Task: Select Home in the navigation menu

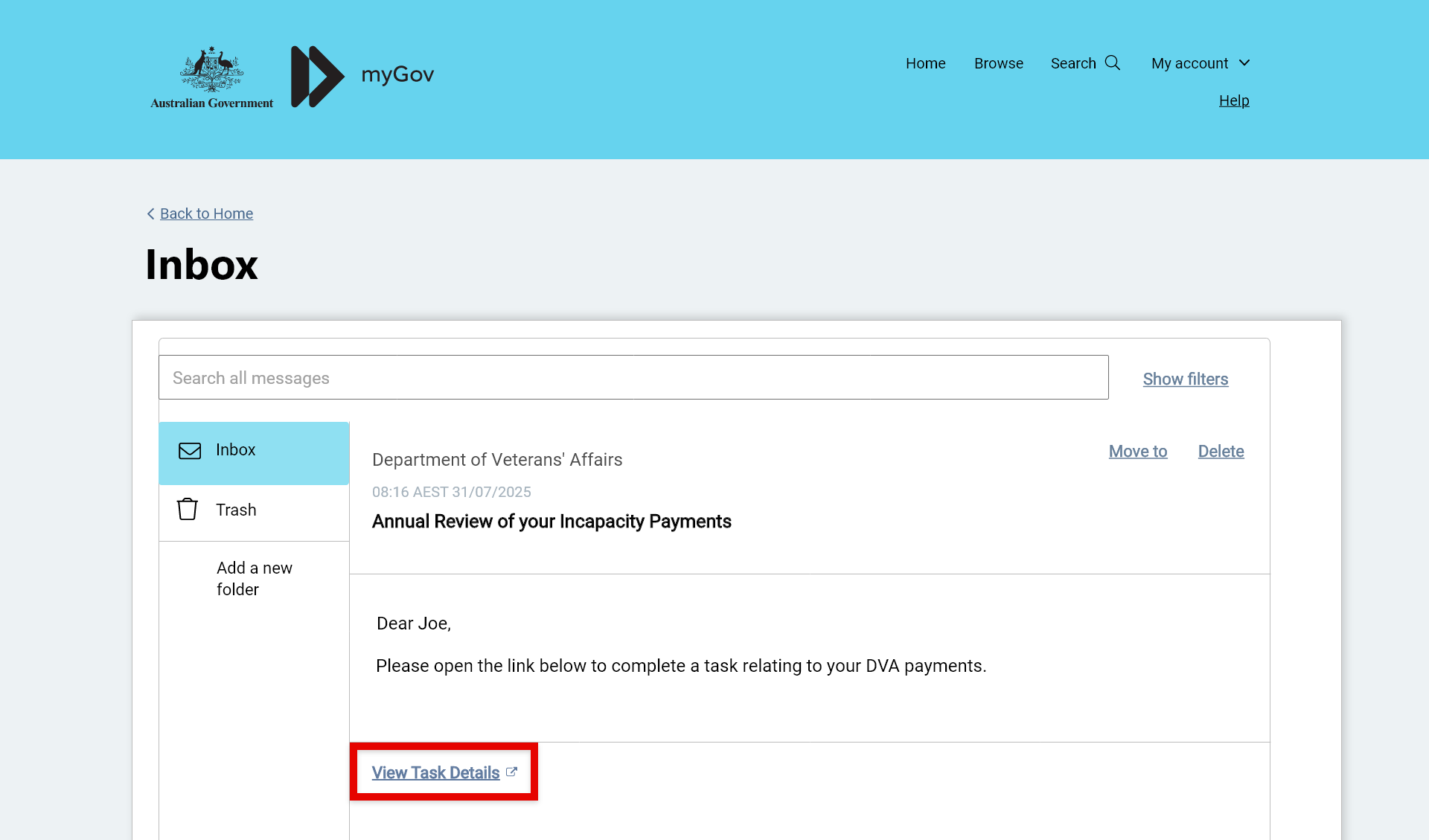Action: coord(925,63)
